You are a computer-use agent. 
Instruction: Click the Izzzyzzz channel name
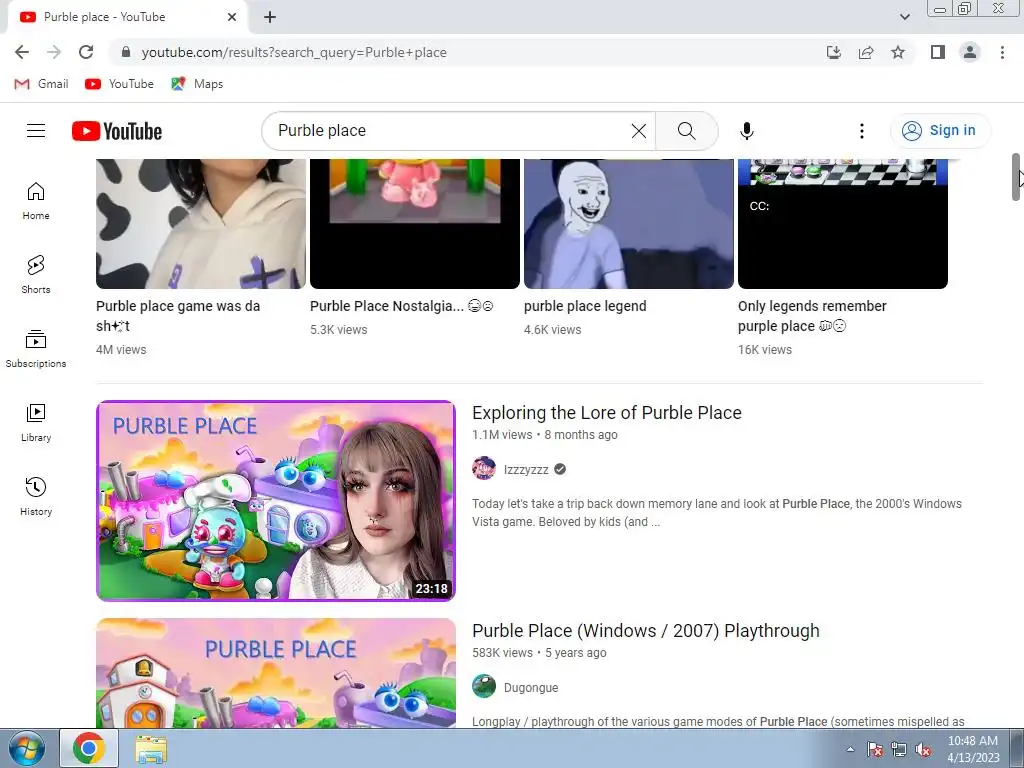pos(526,470)
